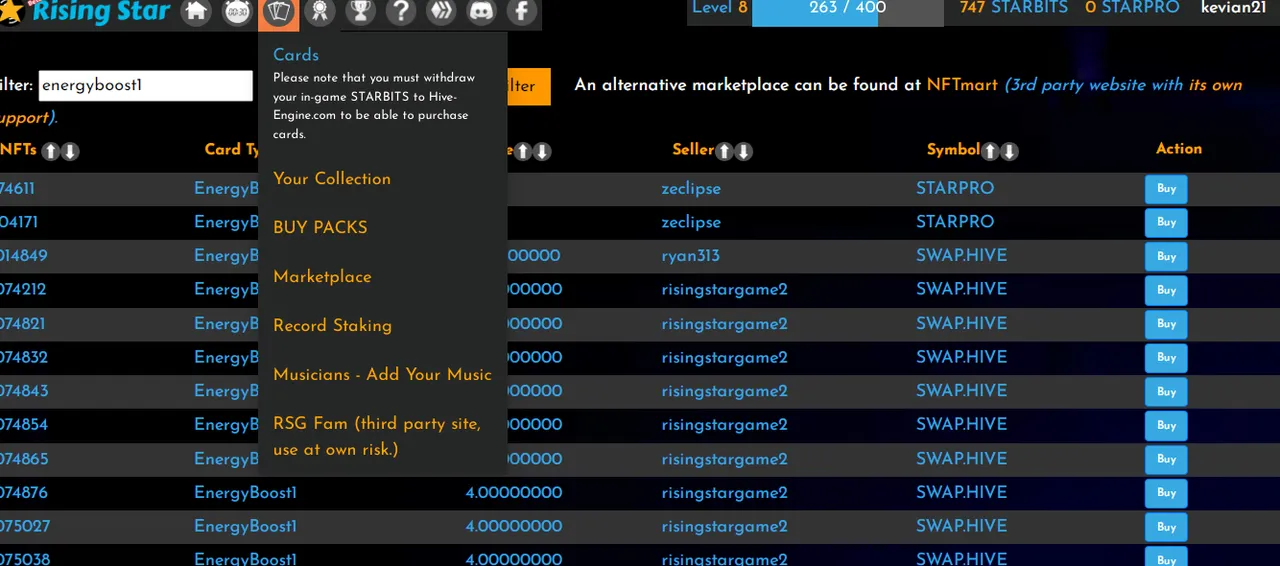Select Musicians - Add Your Music
This screenshot has width=1280, height=566.
[x=382, y=374]
